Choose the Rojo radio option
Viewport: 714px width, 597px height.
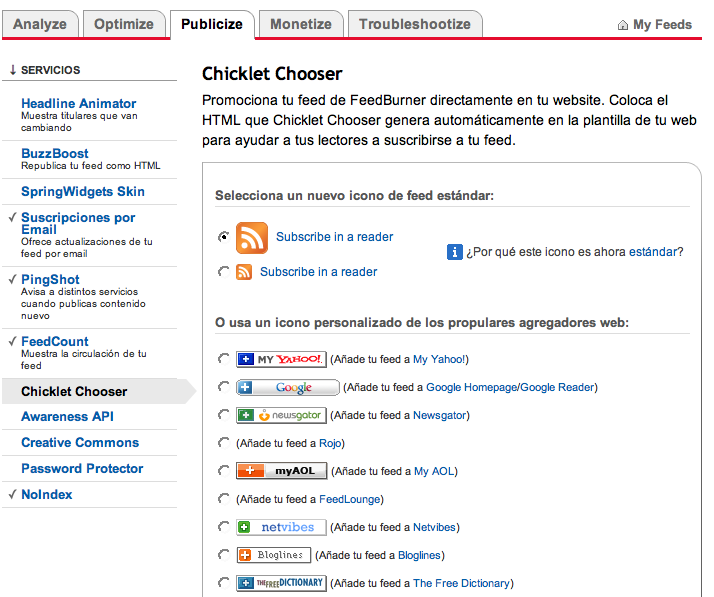pos(222,443)
